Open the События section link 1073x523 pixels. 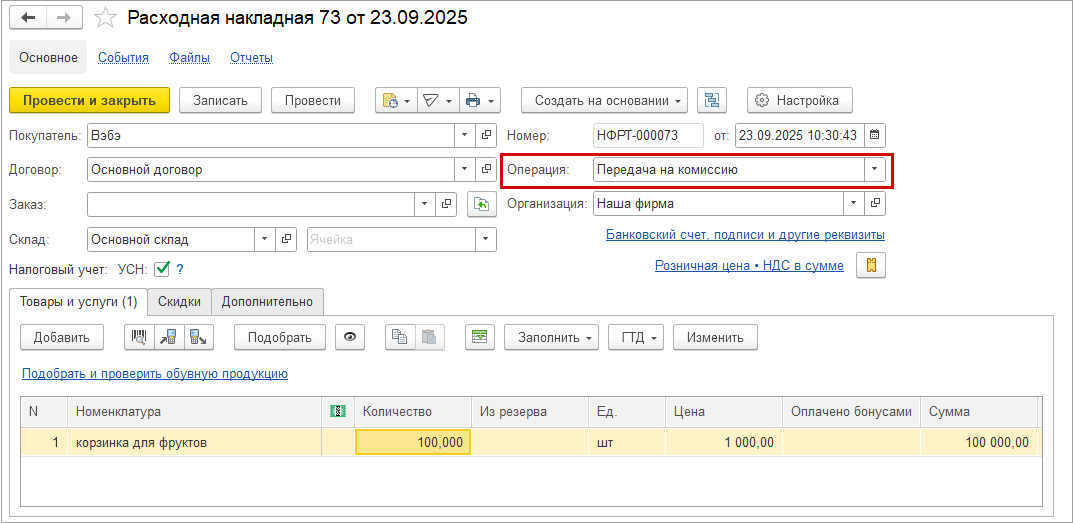(123, 58)
